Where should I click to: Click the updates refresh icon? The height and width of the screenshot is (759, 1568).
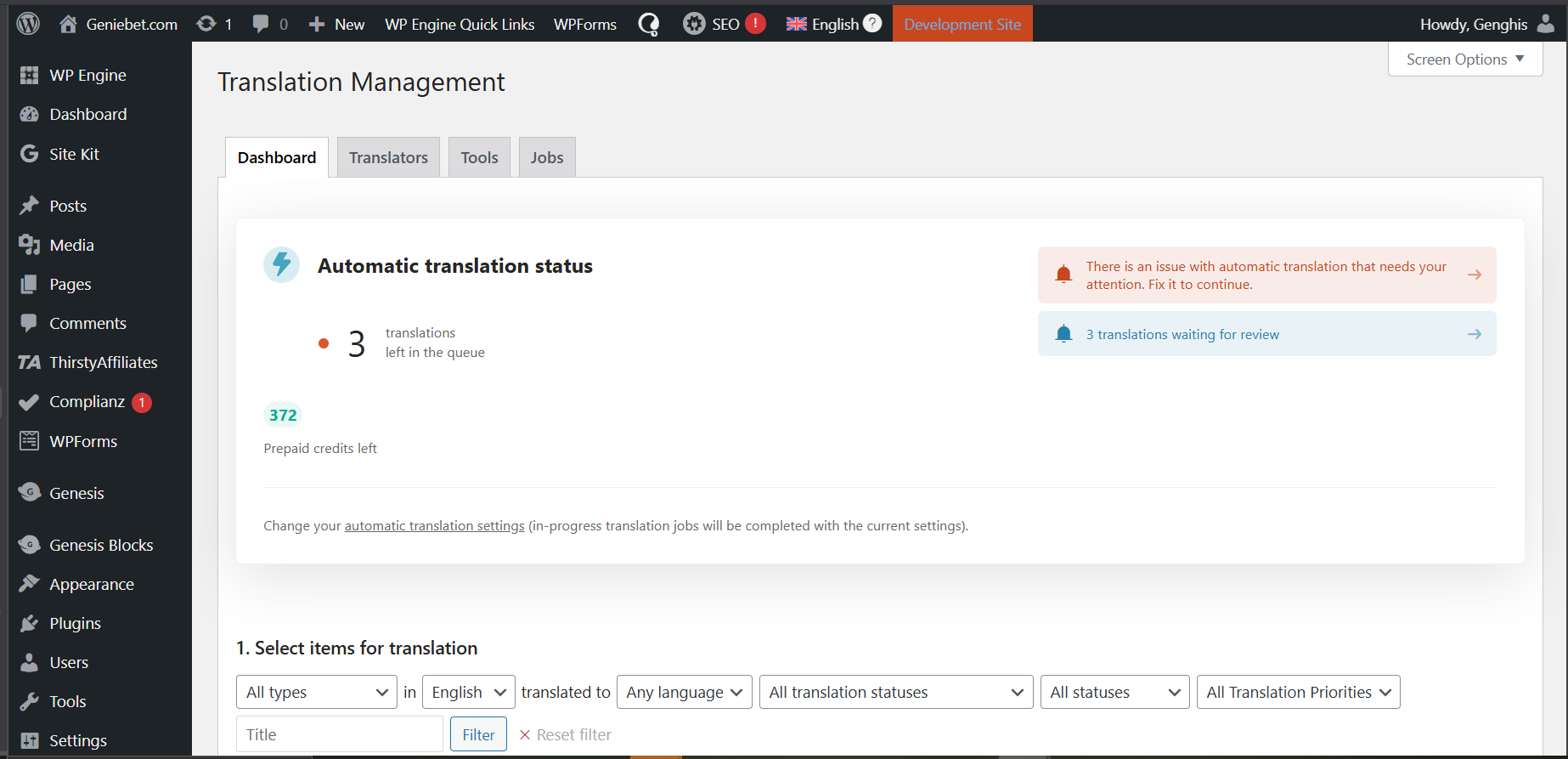206,24
